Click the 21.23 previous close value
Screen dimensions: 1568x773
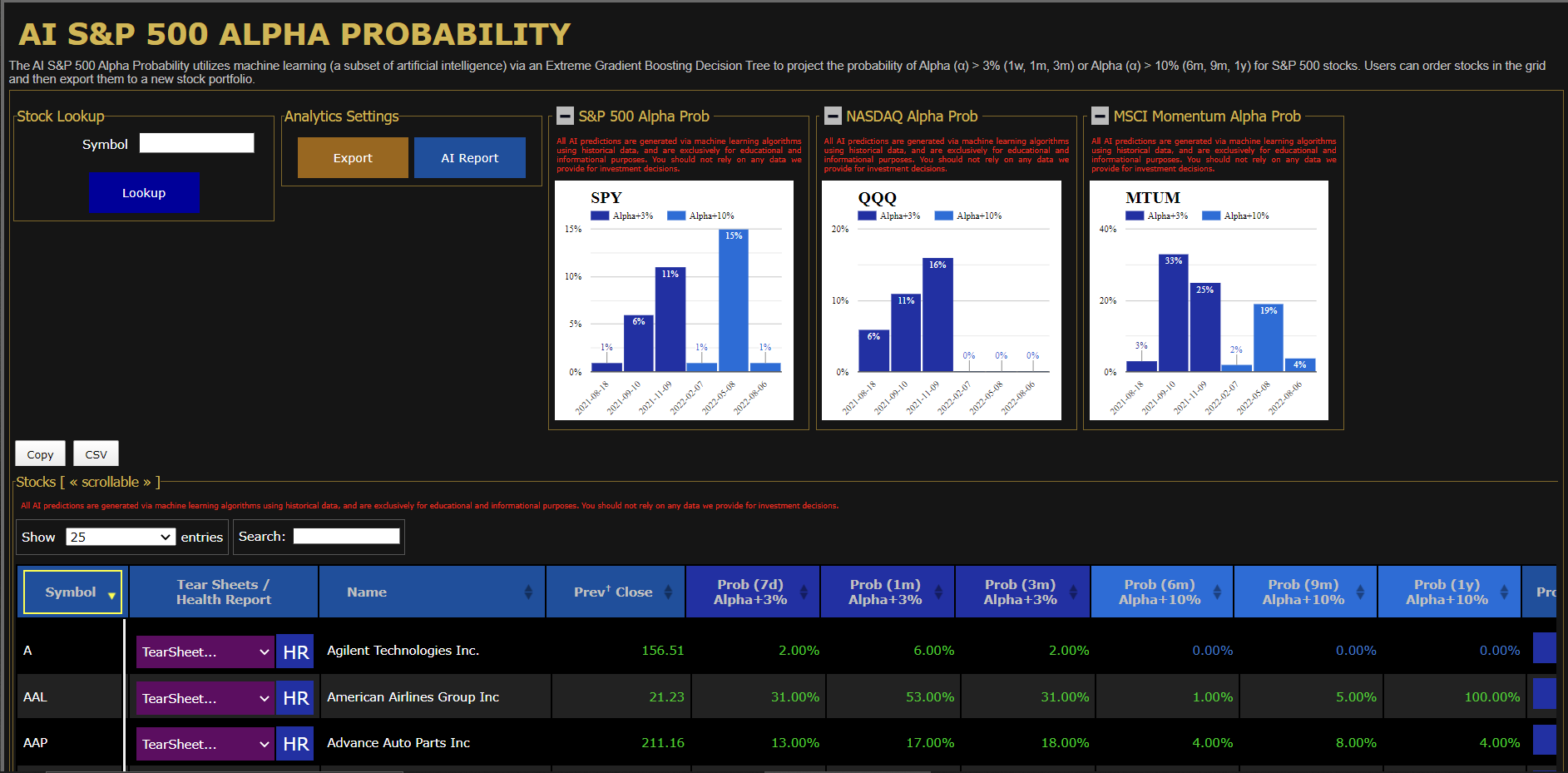[666, 696]
